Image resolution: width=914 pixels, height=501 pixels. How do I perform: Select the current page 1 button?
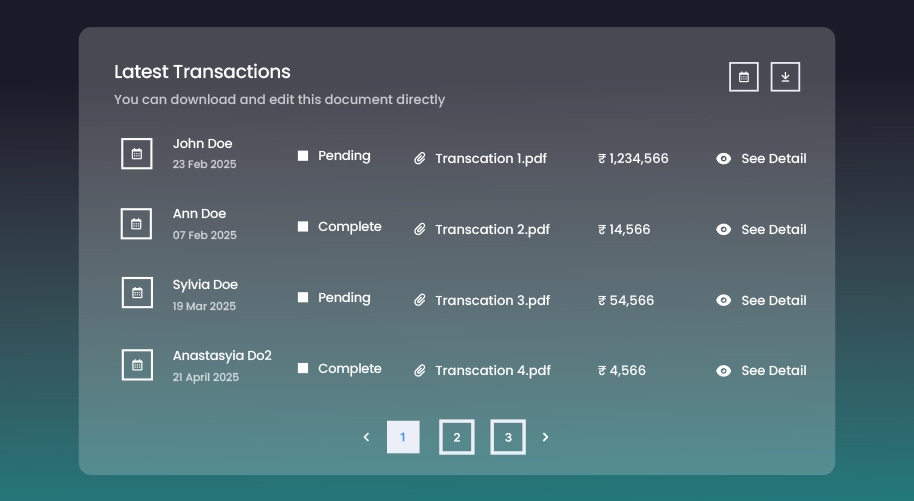point(403,437)
